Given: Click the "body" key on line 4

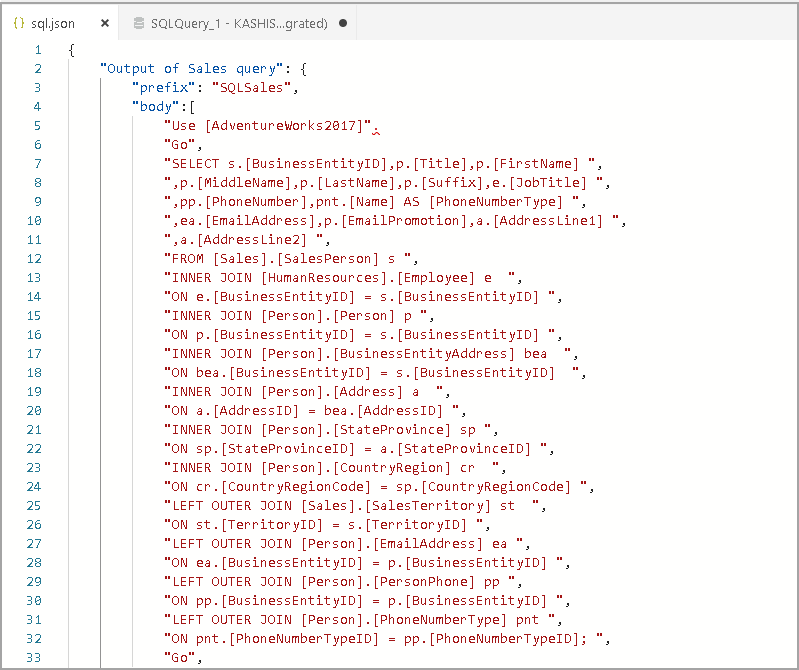Looking at the screenshot, I should (156, 106).
